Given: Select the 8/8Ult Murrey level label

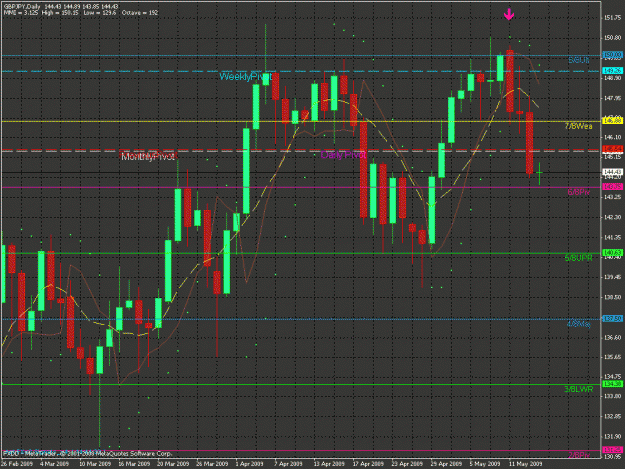Looking at the screenshot, I should (x=579, y=60).
